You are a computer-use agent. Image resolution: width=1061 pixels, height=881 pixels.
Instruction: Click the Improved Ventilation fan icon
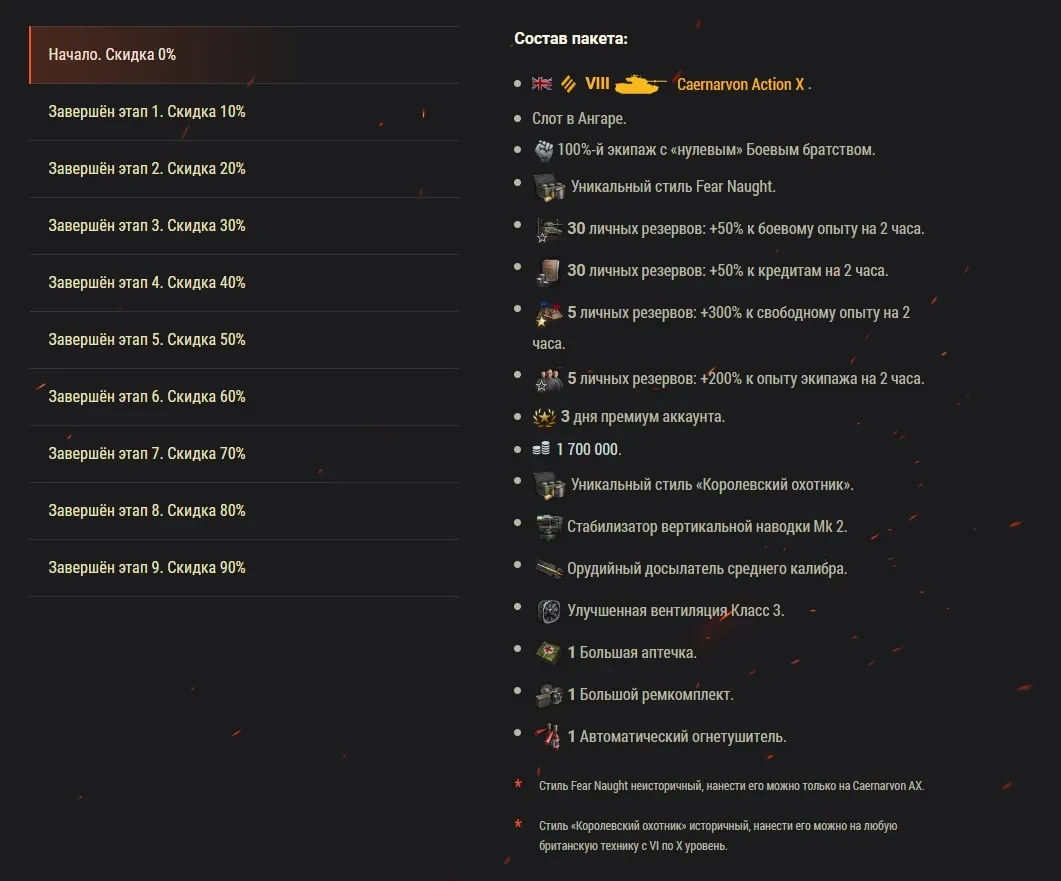tap(548, 610)
